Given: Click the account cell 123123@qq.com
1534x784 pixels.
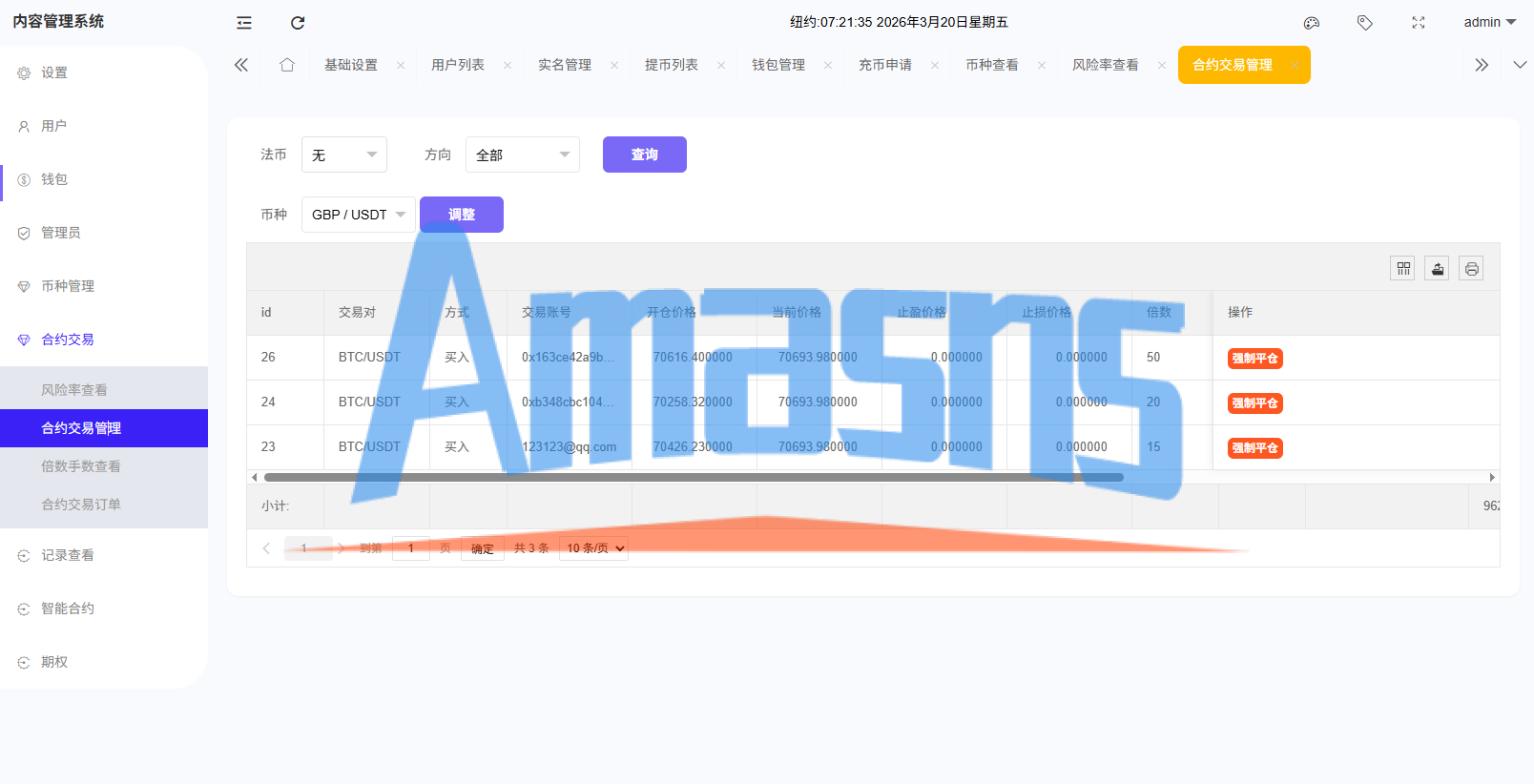Looking at the screenshot, I should tap(569, 446).
